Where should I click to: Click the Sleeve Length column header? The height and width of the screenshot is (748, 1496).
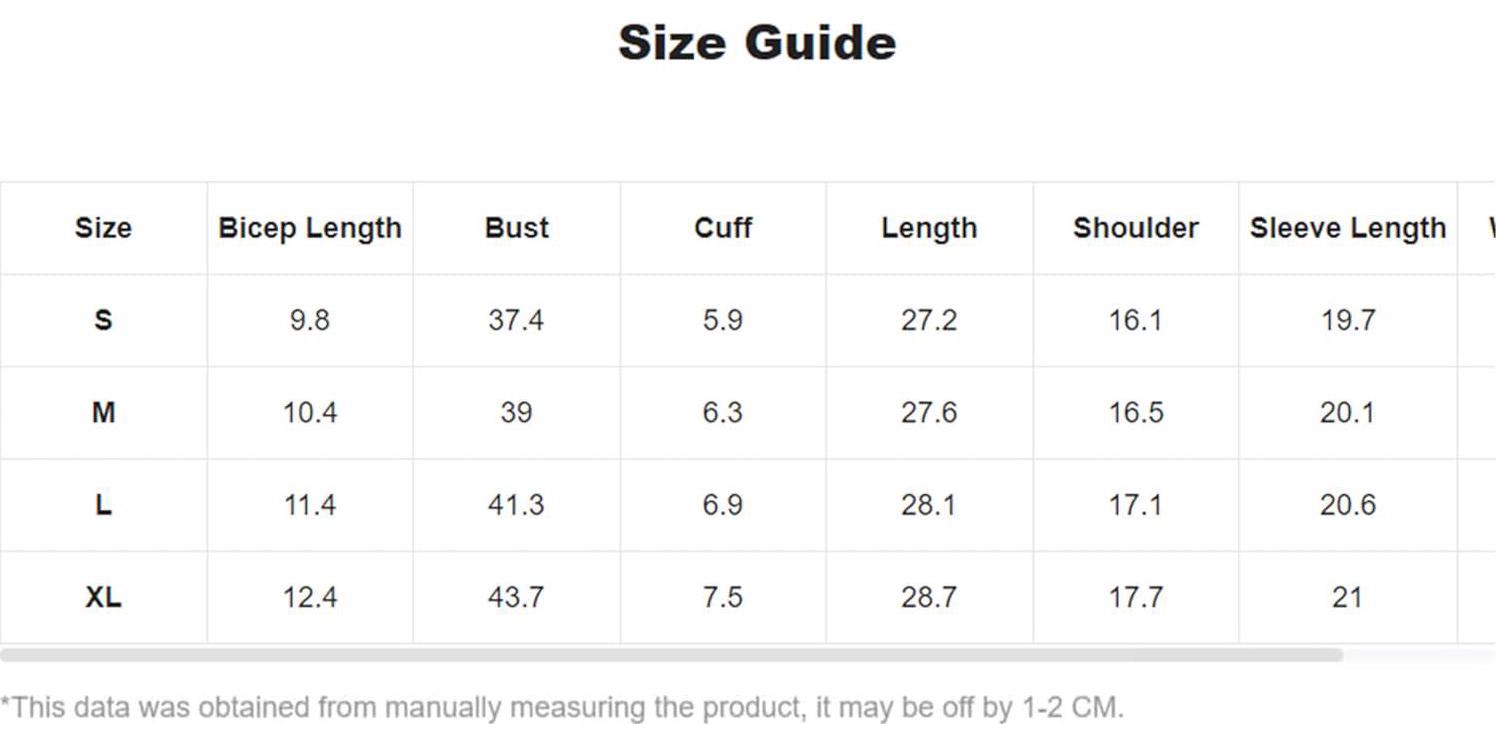[x=1347, y=228]
